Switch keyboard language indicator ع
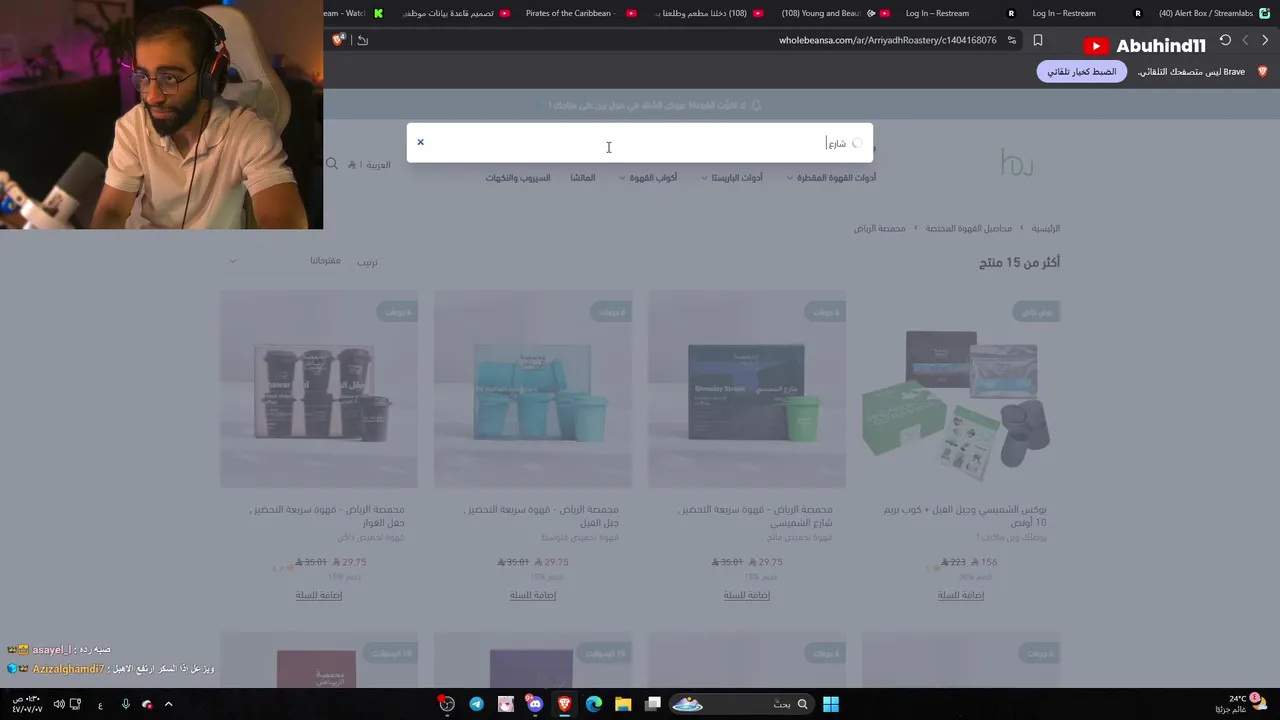 click(x=100, y=705)
